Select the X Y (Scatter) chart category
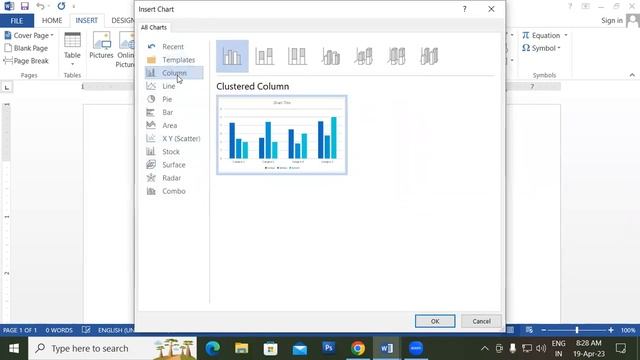Image resolution: width=640 pixels, height=360 pixels. pyautogui.click(x=174, y=139)
